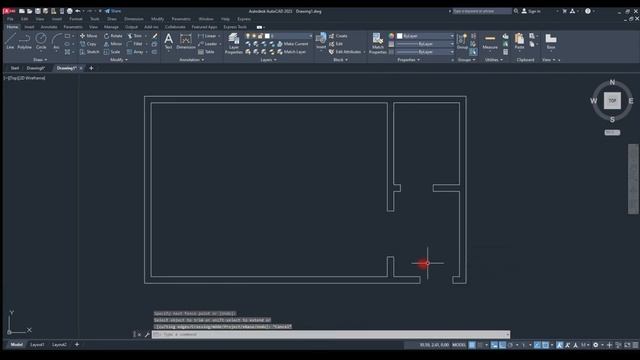Open the Modify menu in menu bar

pyautogui.click(x=157, y=19)
